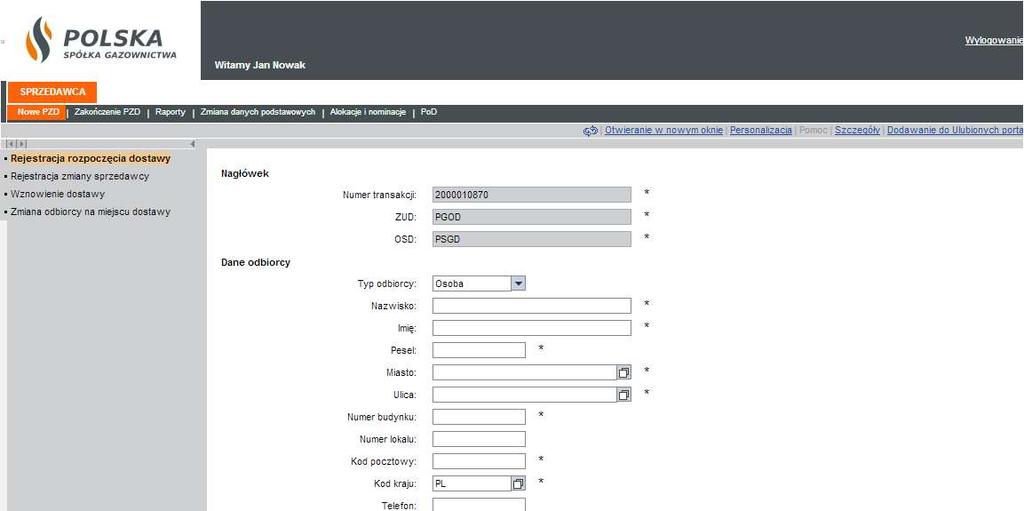
Task: Open Zmiana odbiorcy na miejscu dostawy
Action: pyautogui.click(x=91, y=212)
